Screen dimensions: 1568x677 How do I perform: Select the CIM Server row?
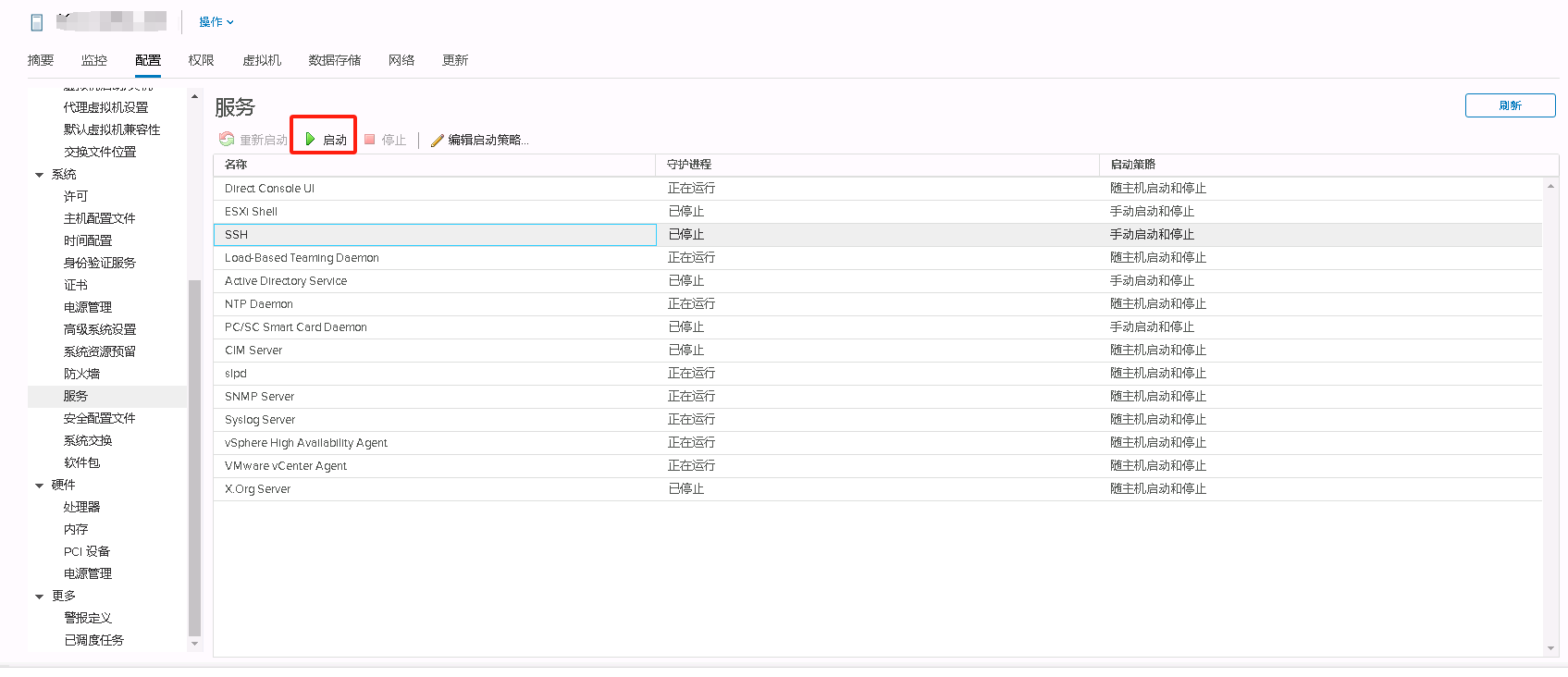click(878, 351)
